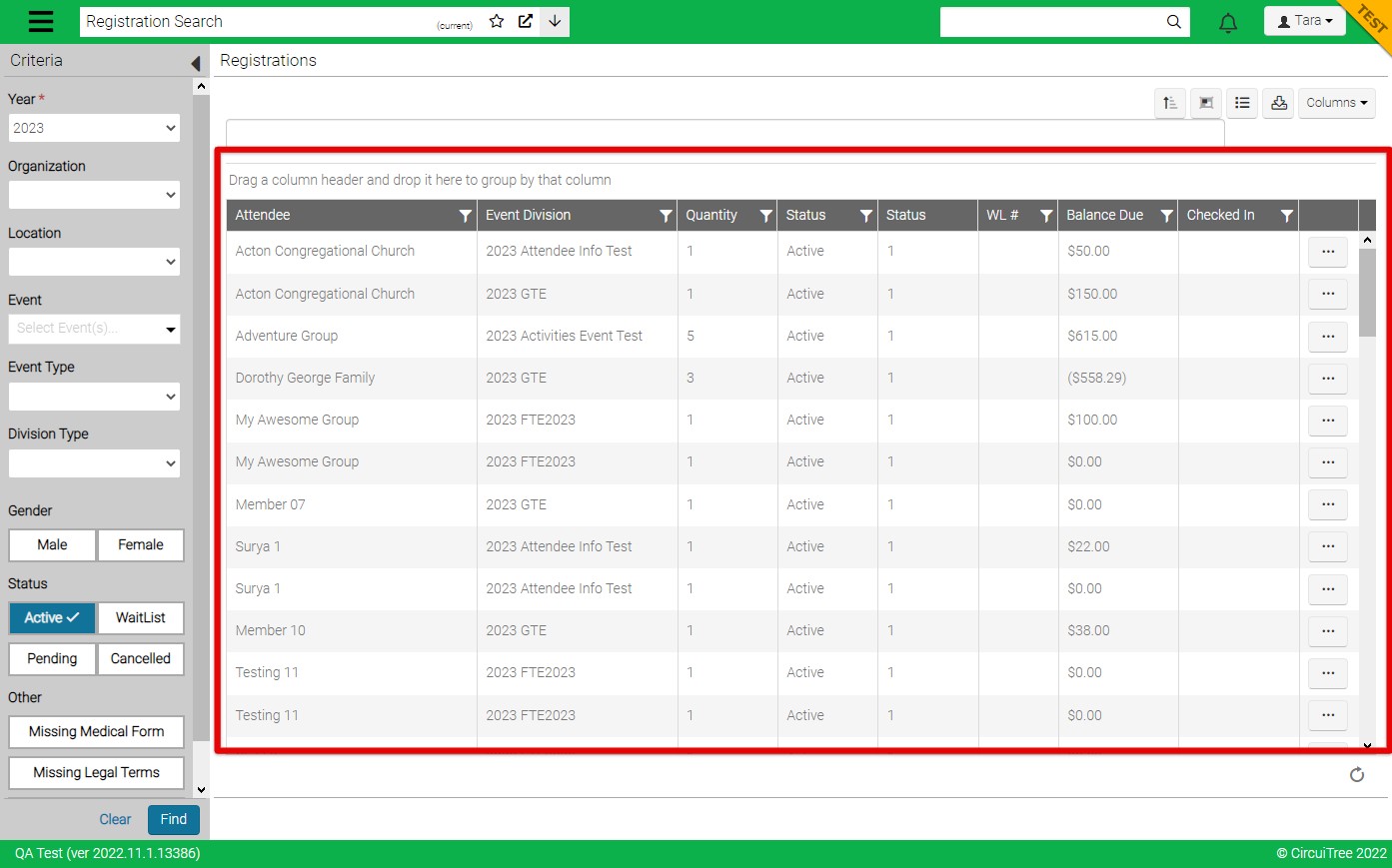
Task: Click the bulleted list view icon
Action: tap(1242, 103)
